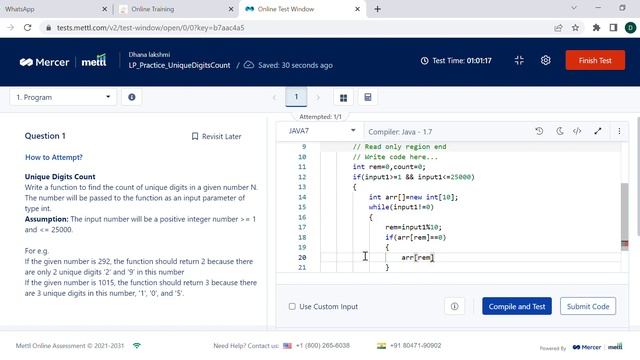The width and height of the screenshot is (640, 360).
Task: Bookmark this page with the star icon
Action: click(x=575, y=28)
